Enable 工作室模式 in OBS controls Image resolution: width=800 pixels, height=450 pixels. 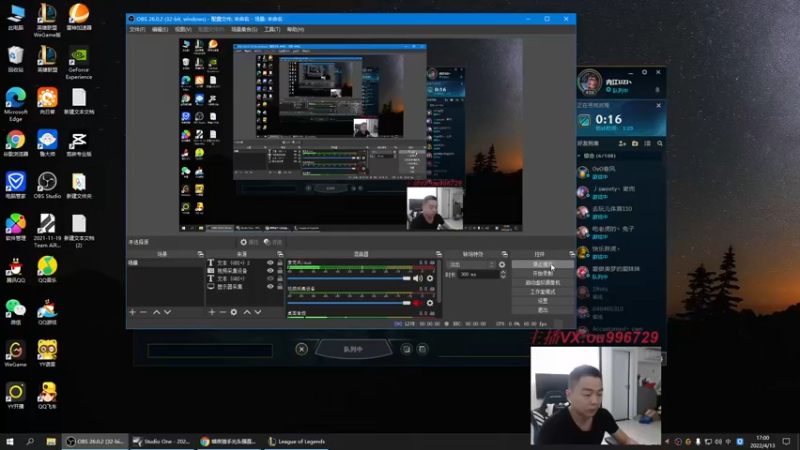542,292
